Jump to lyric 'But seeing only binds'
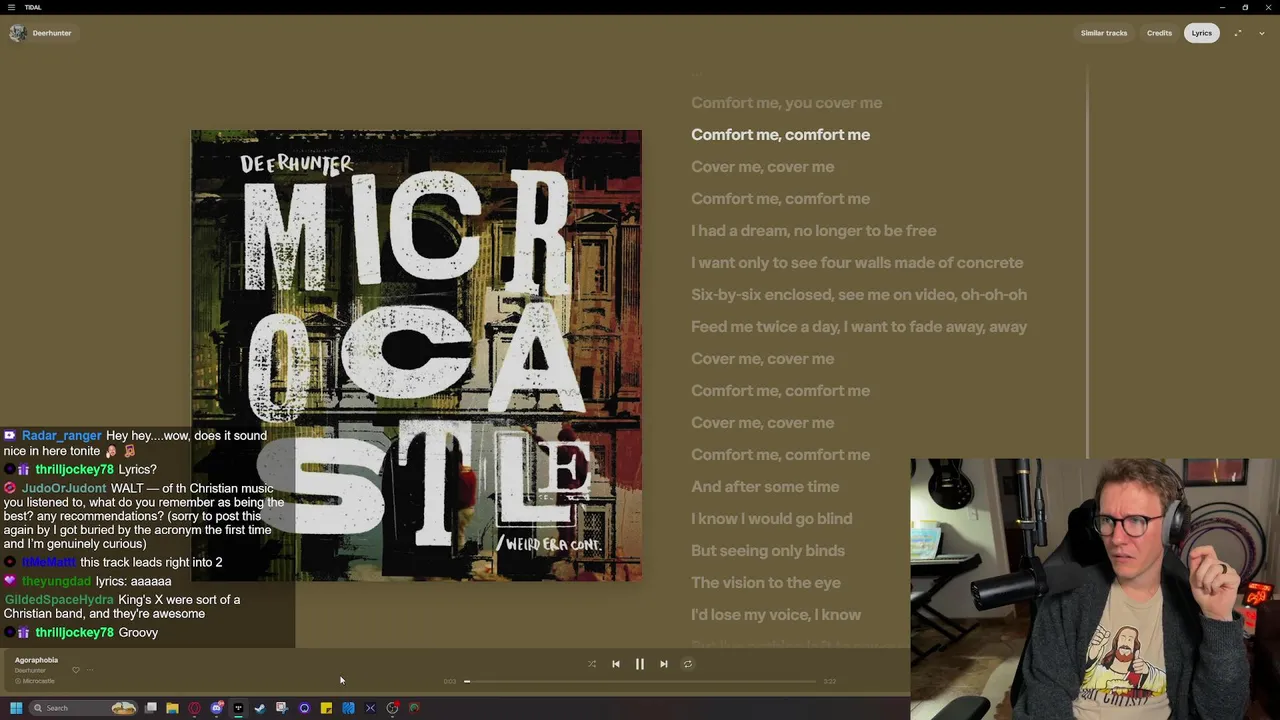Image resolution: width=1280 pixels, height=720 pixels. tap(768, 551)
